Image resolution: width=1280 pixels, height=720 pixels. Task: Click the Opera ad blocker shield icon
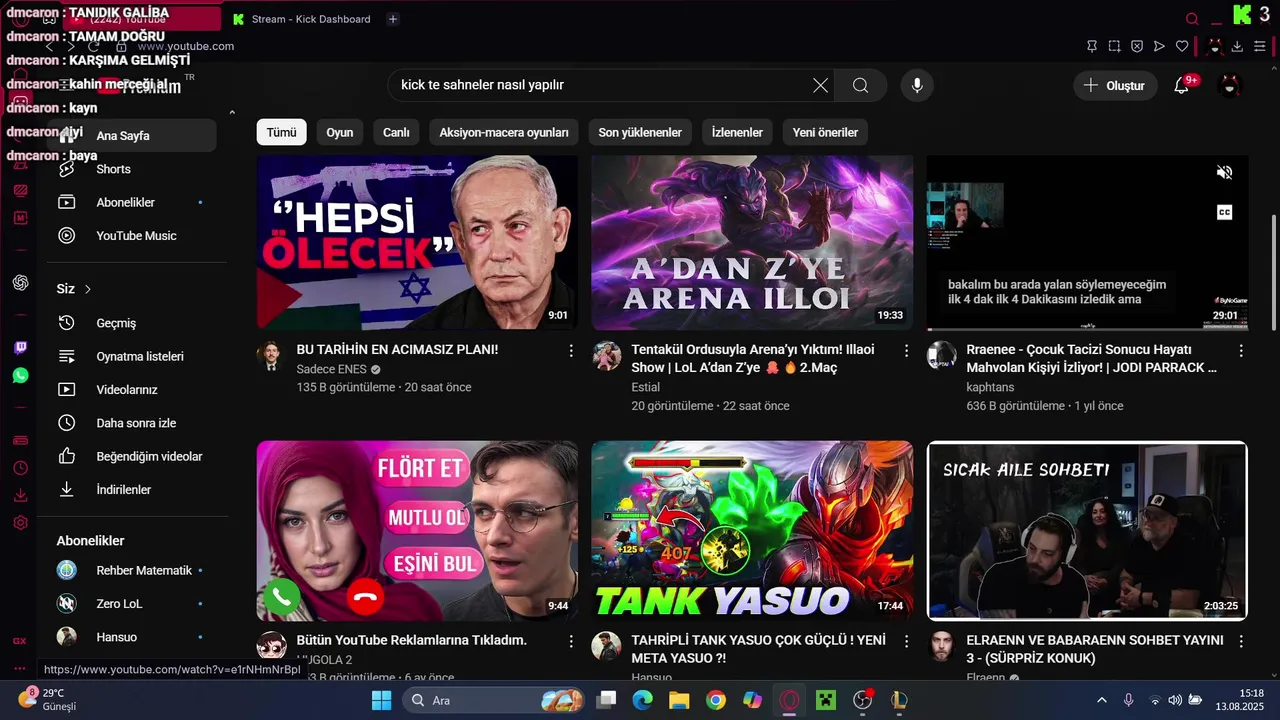1137,46
